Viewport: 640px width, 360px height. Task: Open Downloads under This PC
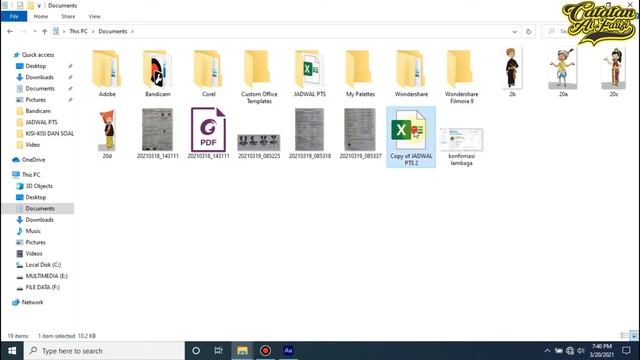(x=39, y=220)
